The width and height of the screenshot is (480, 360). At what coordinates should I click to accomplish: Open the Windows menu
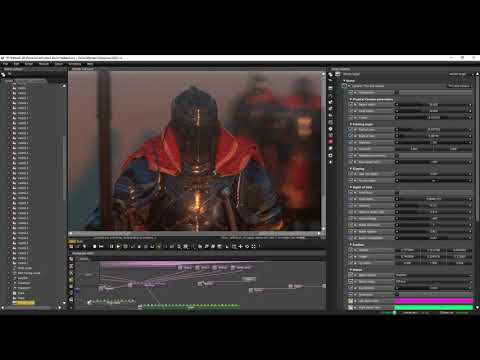point(75,64)
